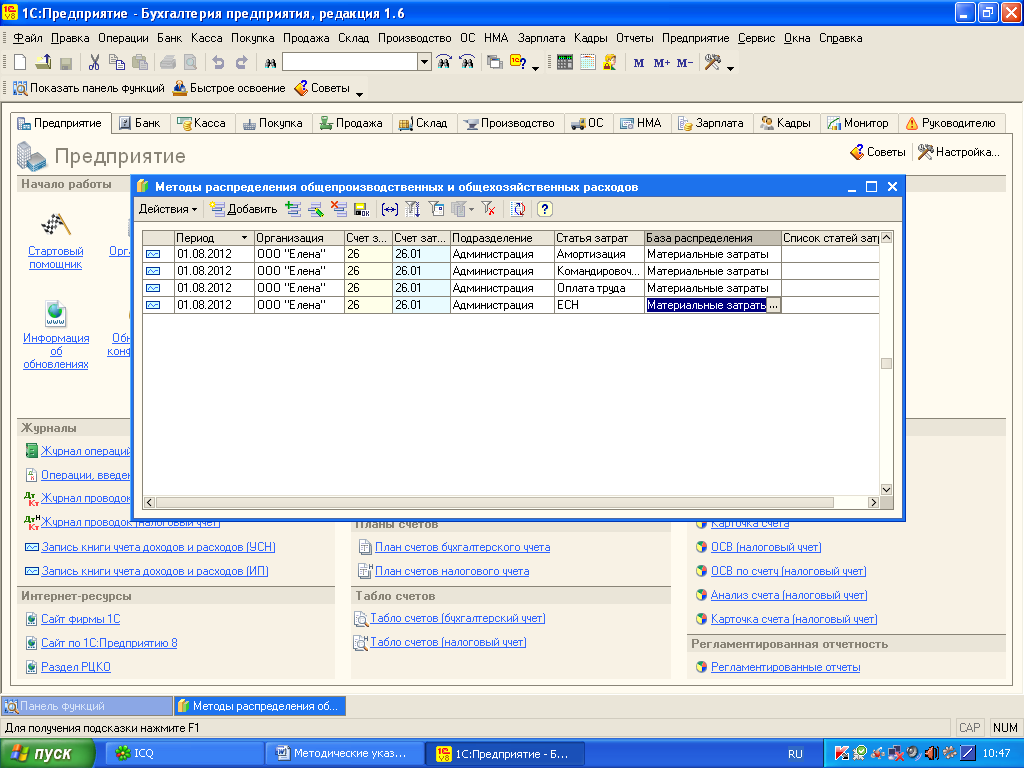1024x768 pixels.
Task: Switch to the Руководителю tab
Action: click(x=951, y=123)
